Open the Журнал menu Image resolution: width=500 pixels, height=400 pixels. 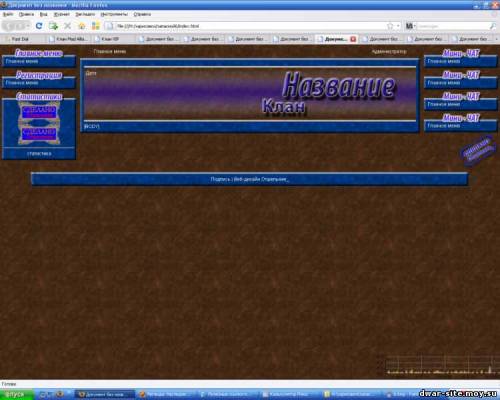[62, 14]
